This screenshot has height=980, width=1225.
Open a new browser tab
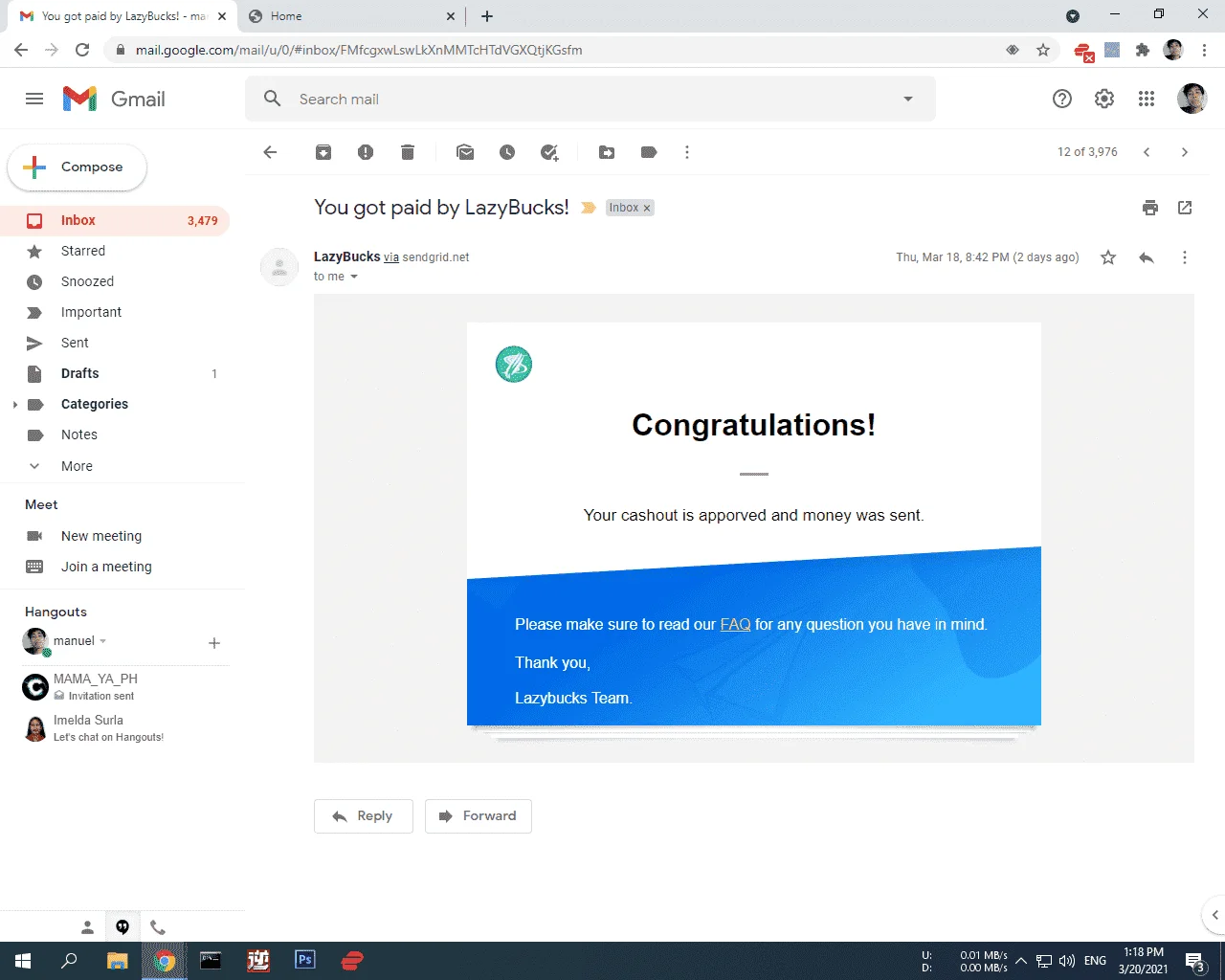pos(487,16)
